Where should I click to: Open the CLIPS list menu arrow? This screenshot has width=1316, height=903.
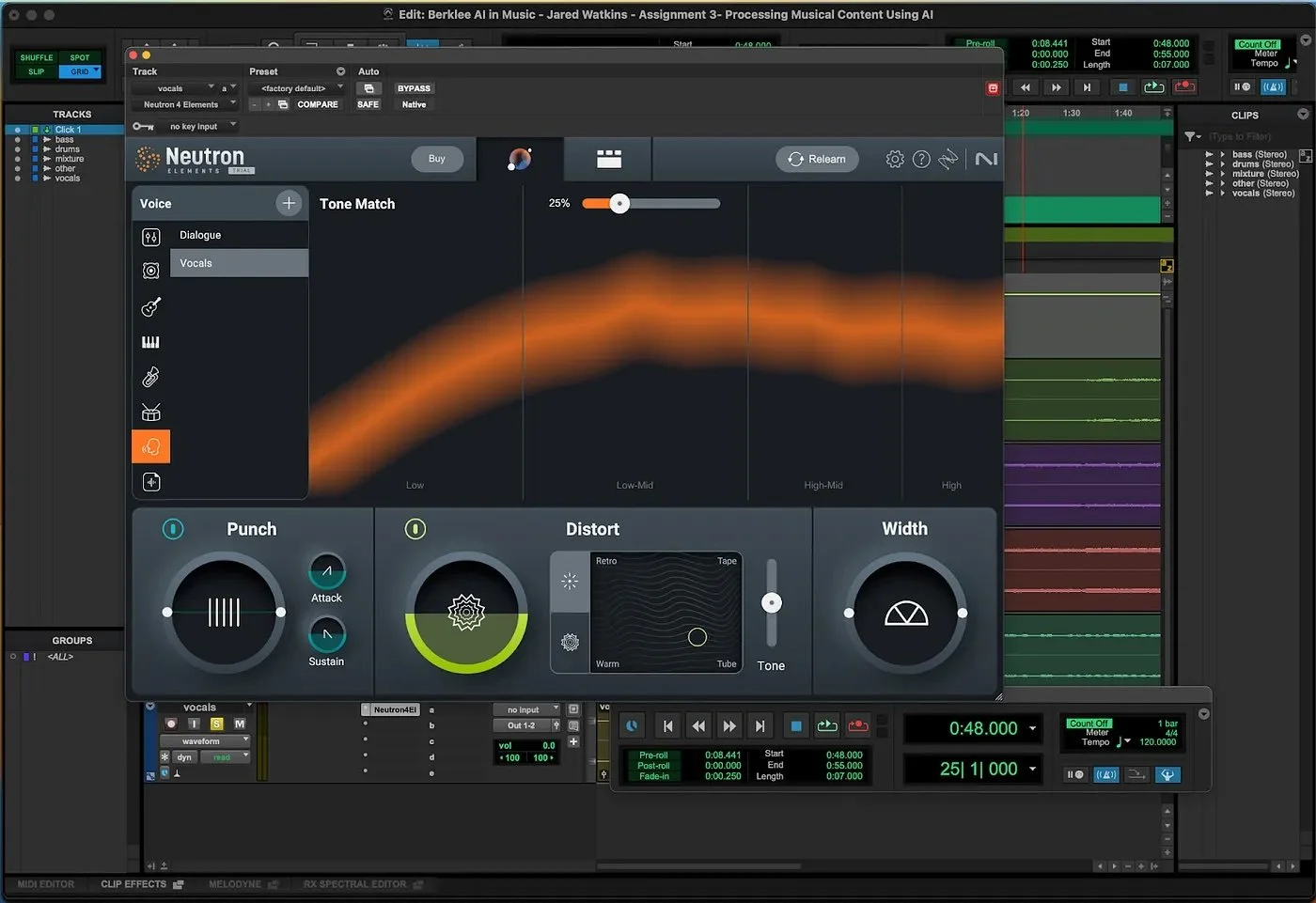point(1303,114)
